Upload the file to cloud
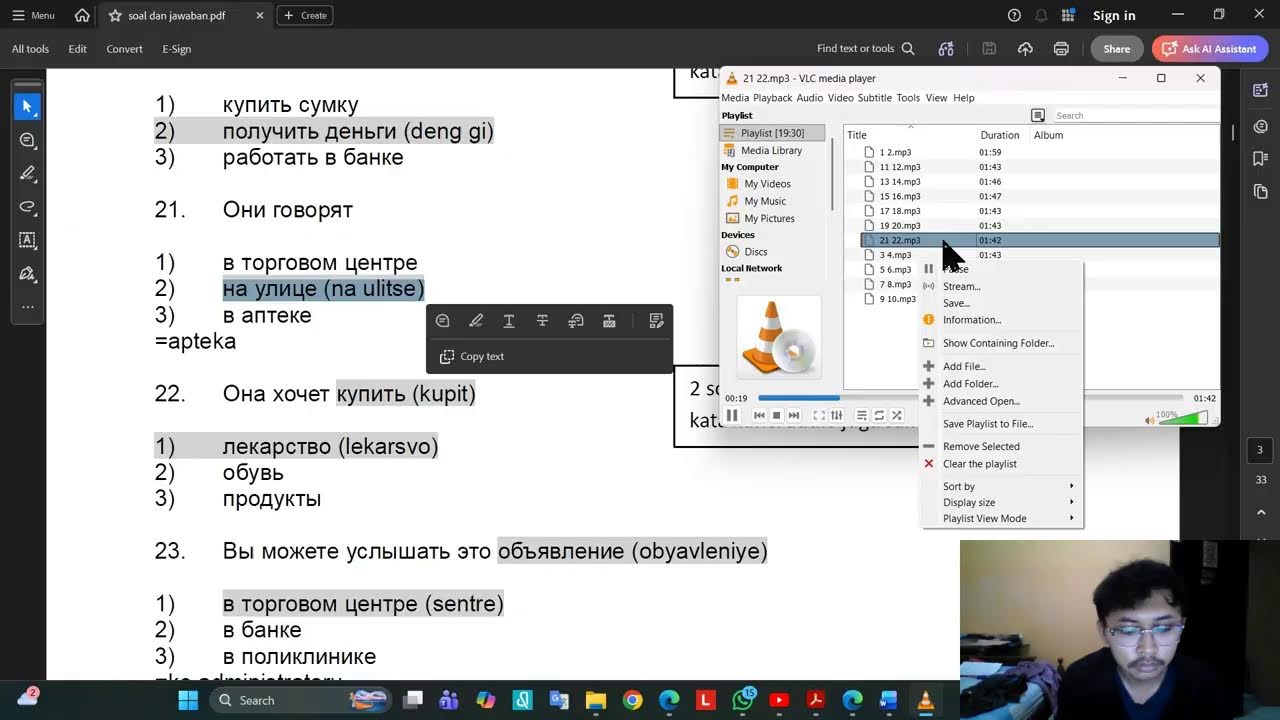 (x=1025, y=49)
